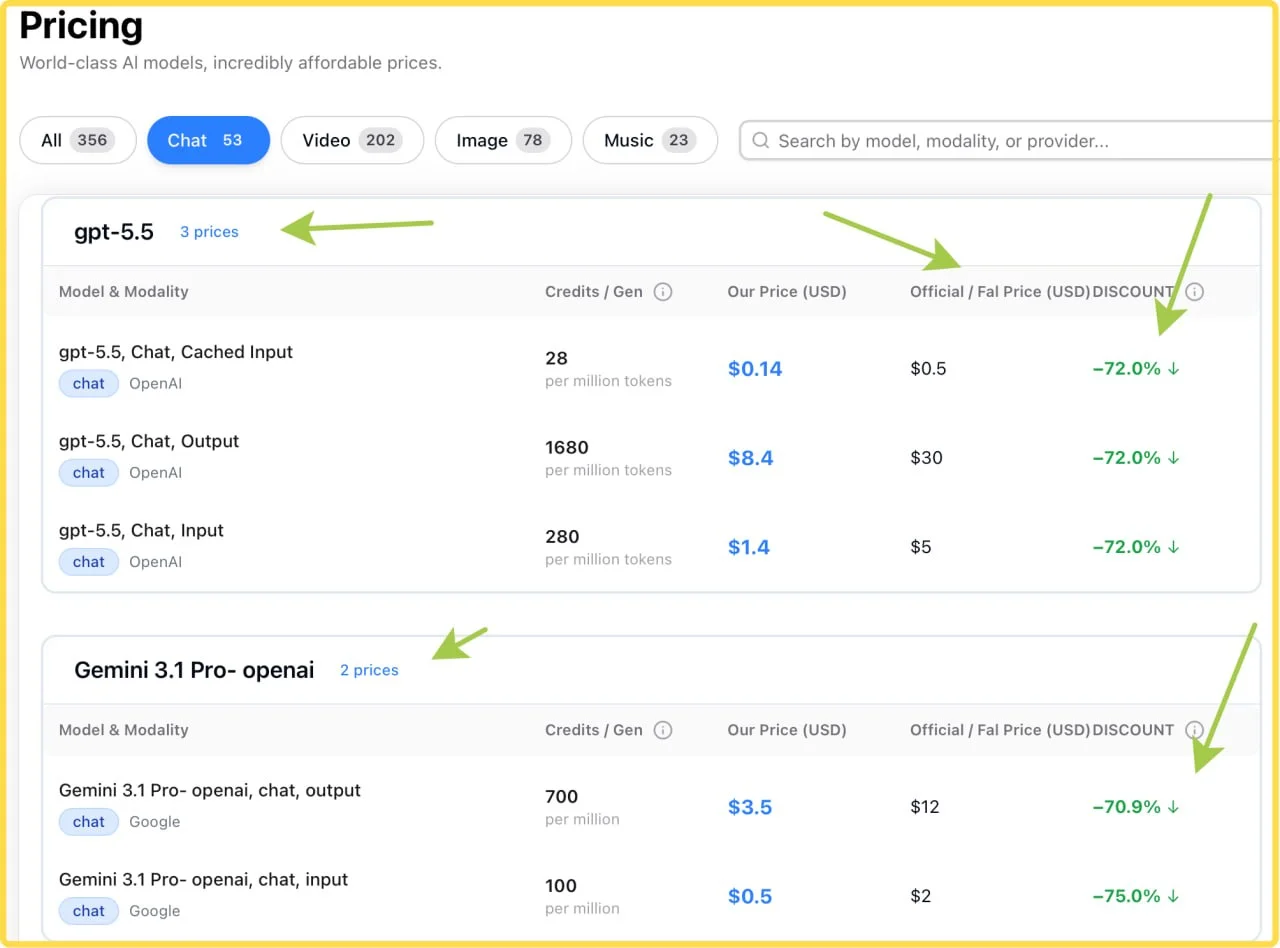1280x948 pixels.
Task: Select the Chat 53 filter tab
Action: pyautogui.click(x=208, y=140)
